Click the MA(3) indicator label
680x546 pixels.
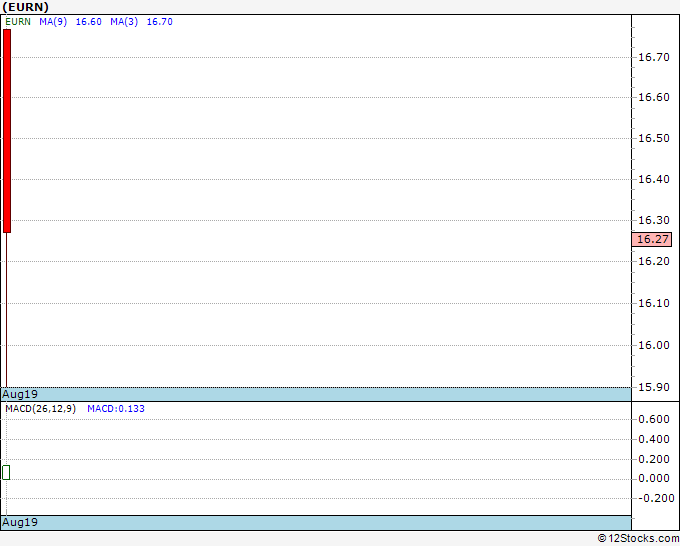(x=124, y=22)
